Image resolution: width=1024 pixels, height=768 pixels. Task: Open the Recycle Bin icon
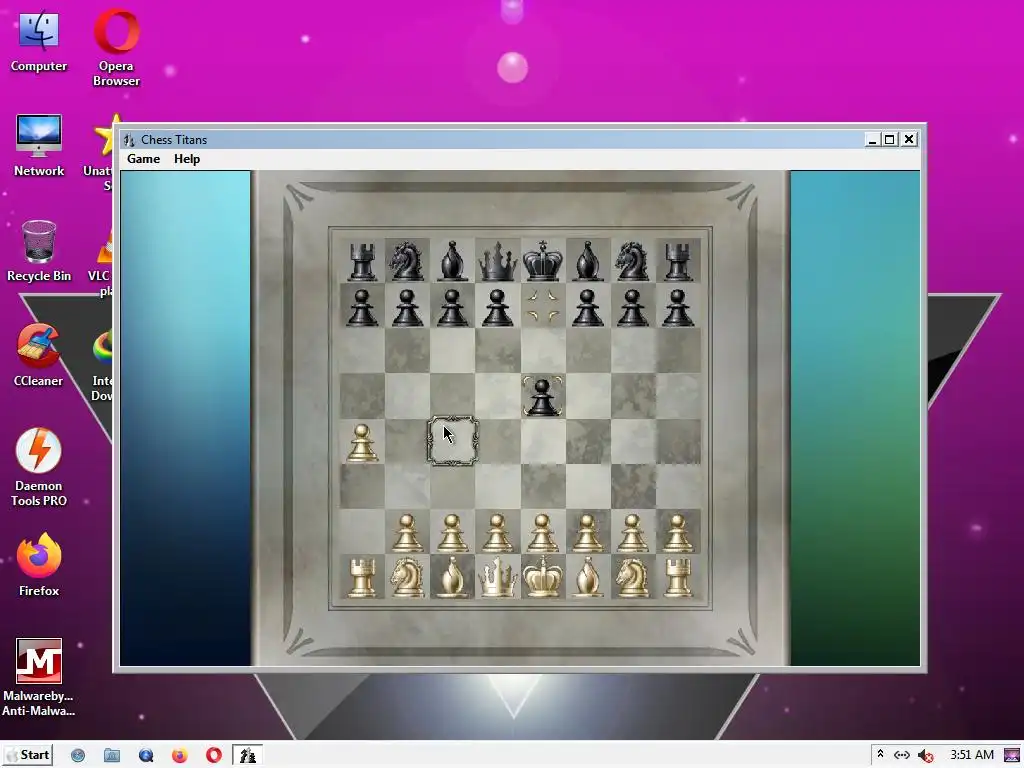[39, 251]
